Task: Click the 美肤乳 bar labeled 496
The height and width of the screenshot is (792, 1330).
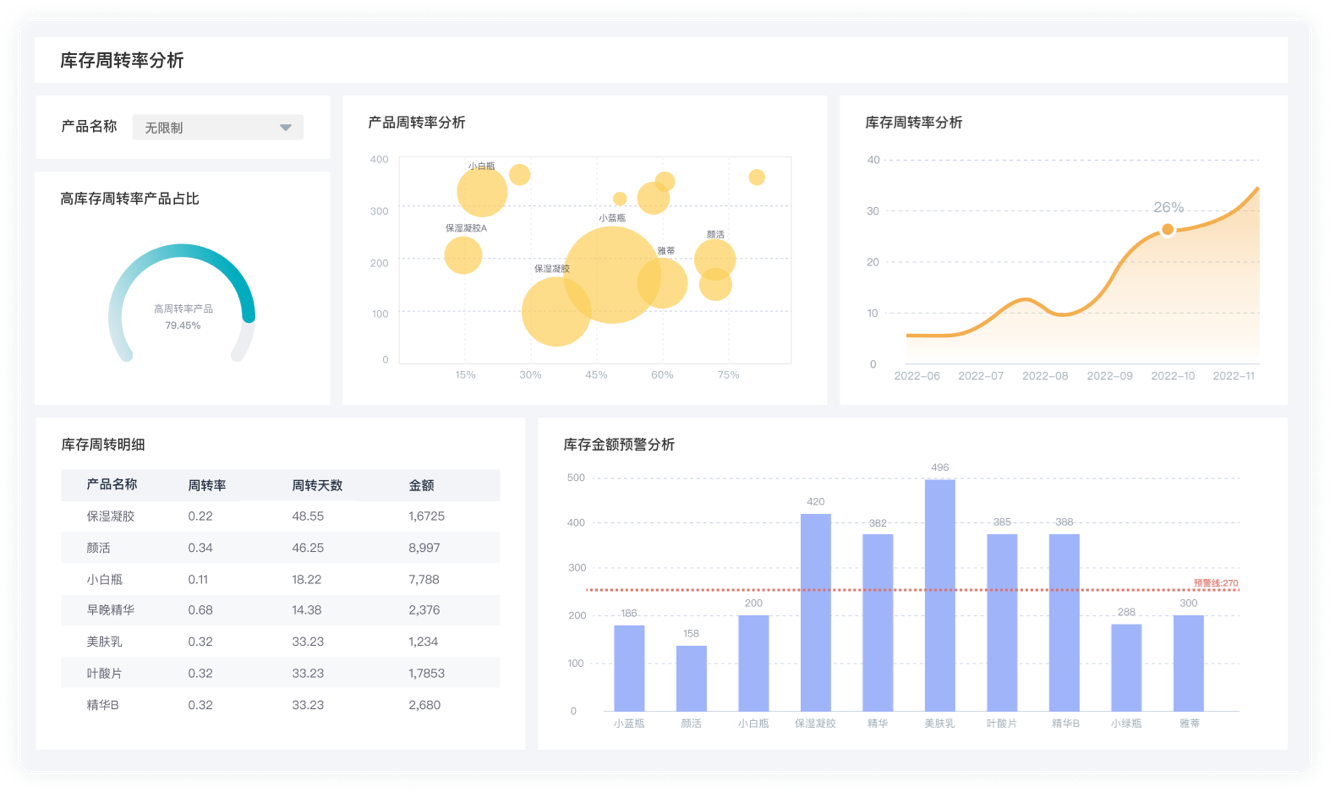Action: 939,595
